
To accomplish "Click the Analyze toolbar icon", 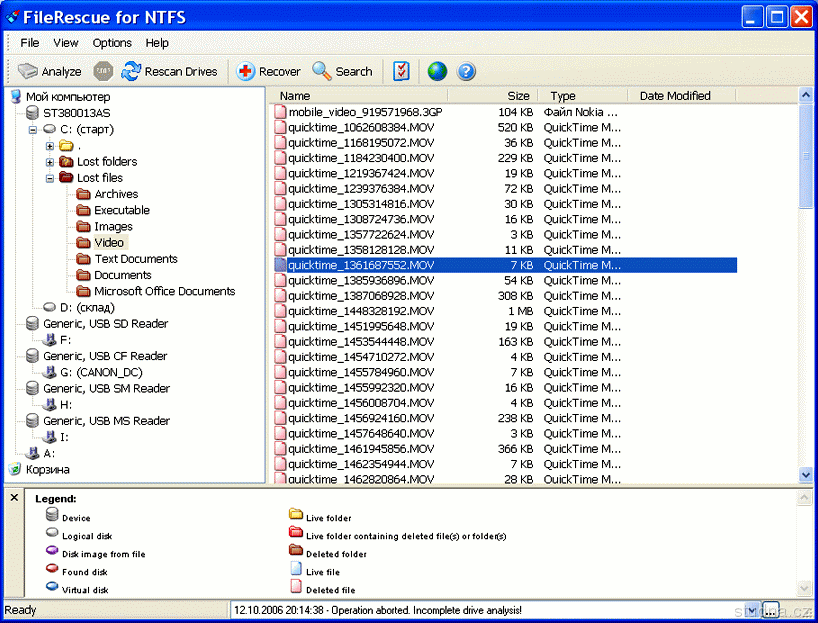I will click(x=28, y=71).
